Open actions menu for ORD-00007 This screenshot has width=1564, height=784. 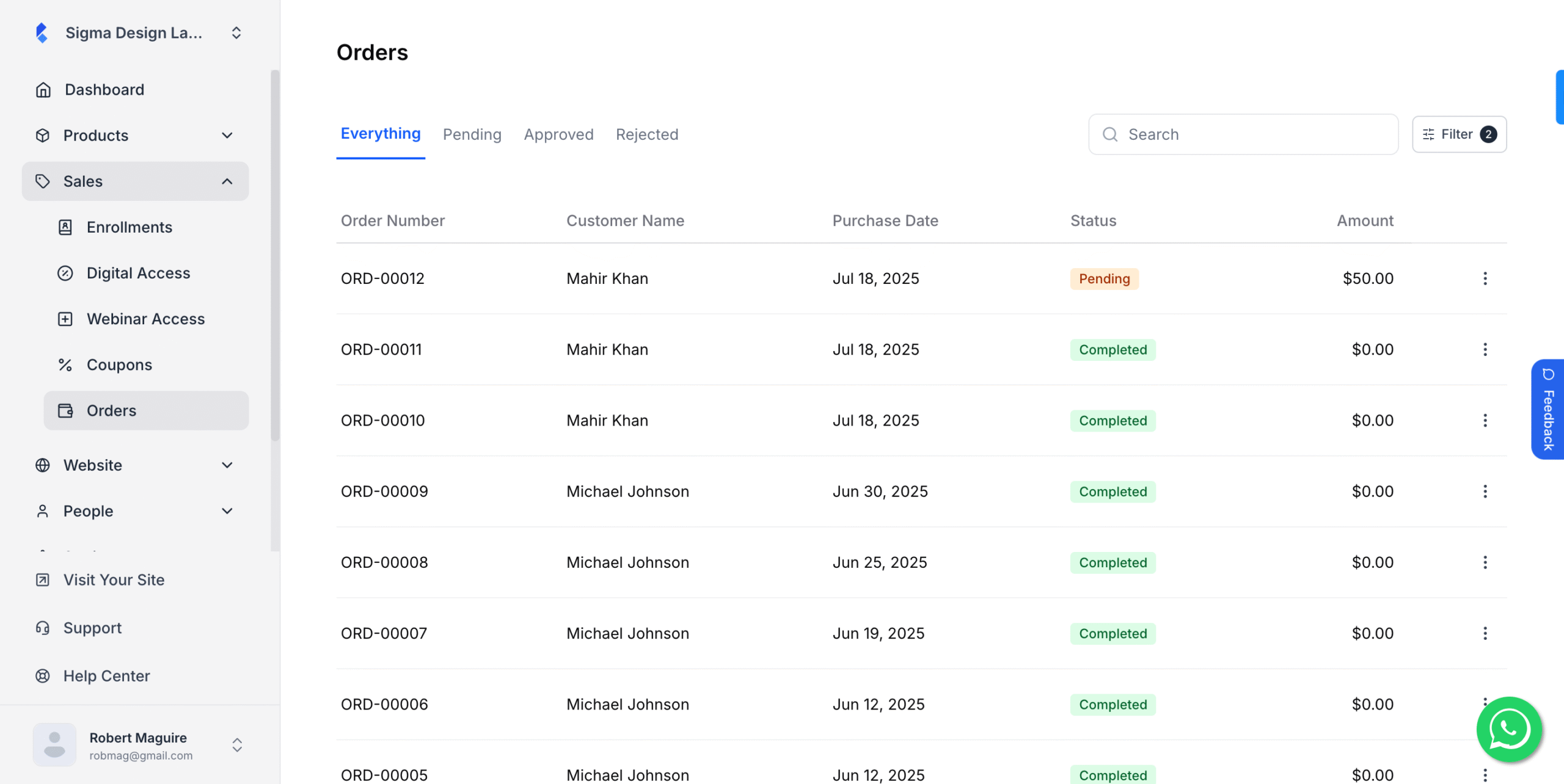[x=1485, y=633]
